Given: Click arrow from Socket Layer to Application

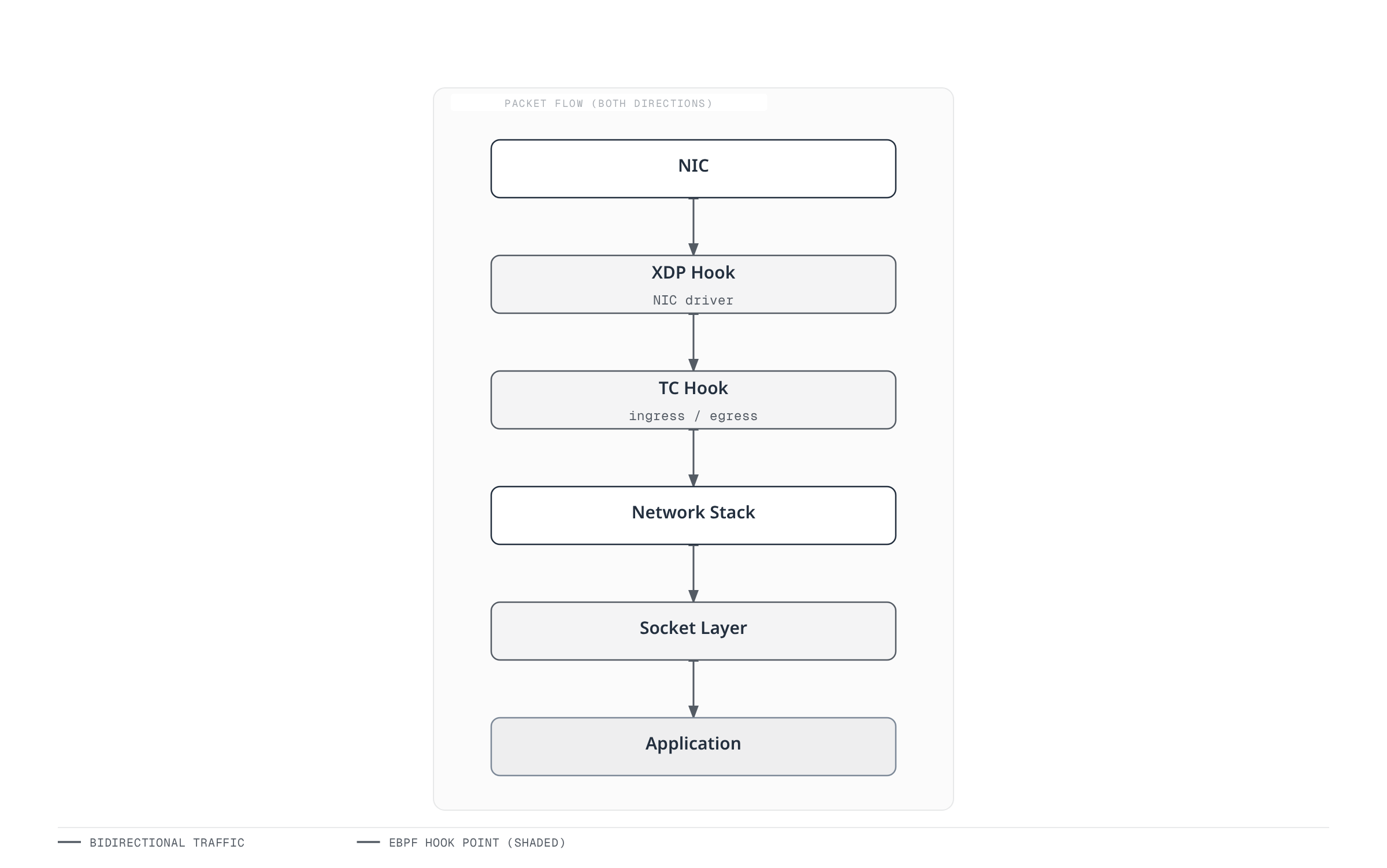Looking at the screenshot, I should [x=693, y=689].
